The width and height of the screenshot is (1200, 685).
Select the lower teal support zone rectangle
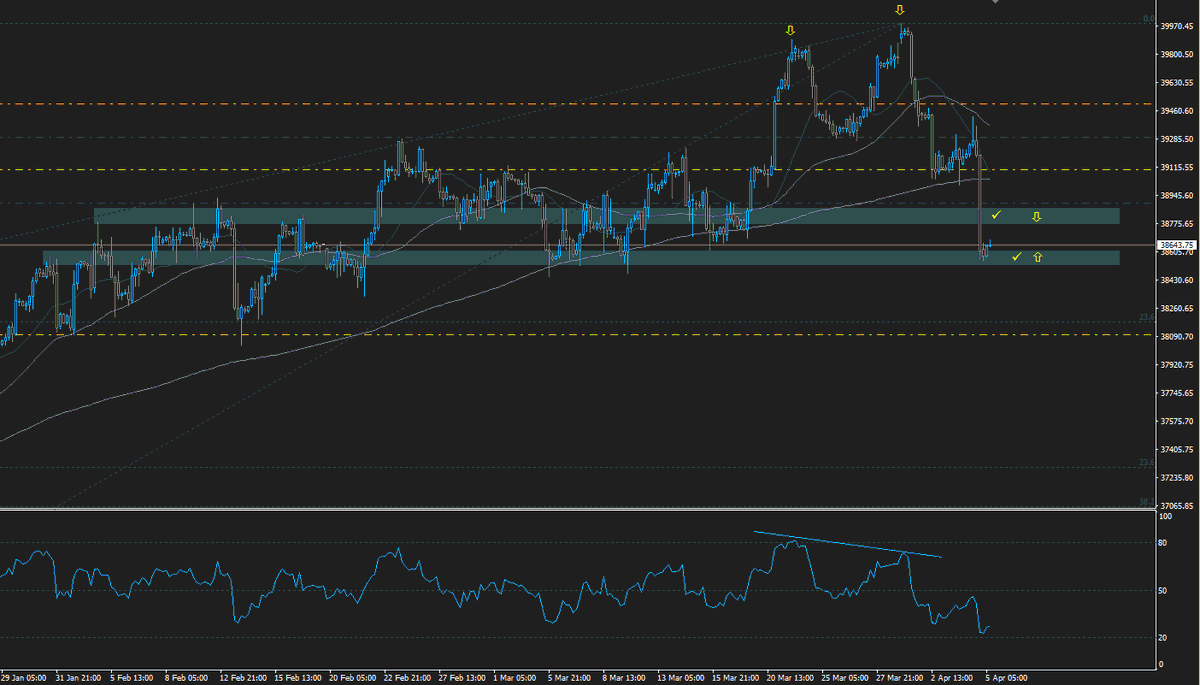tap(581, 257)
